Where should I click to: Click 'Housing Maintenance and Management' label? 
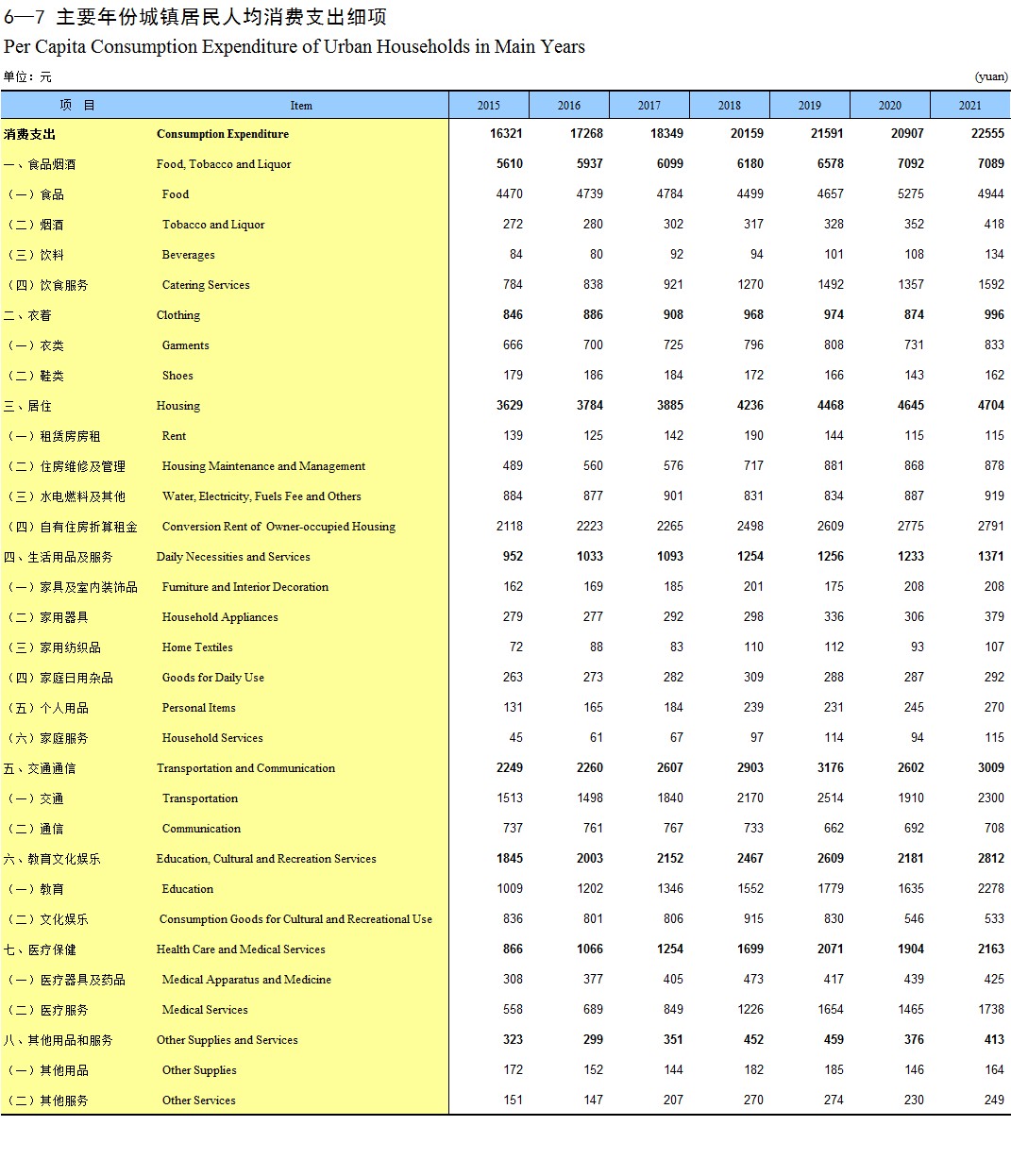pos(263,466)
